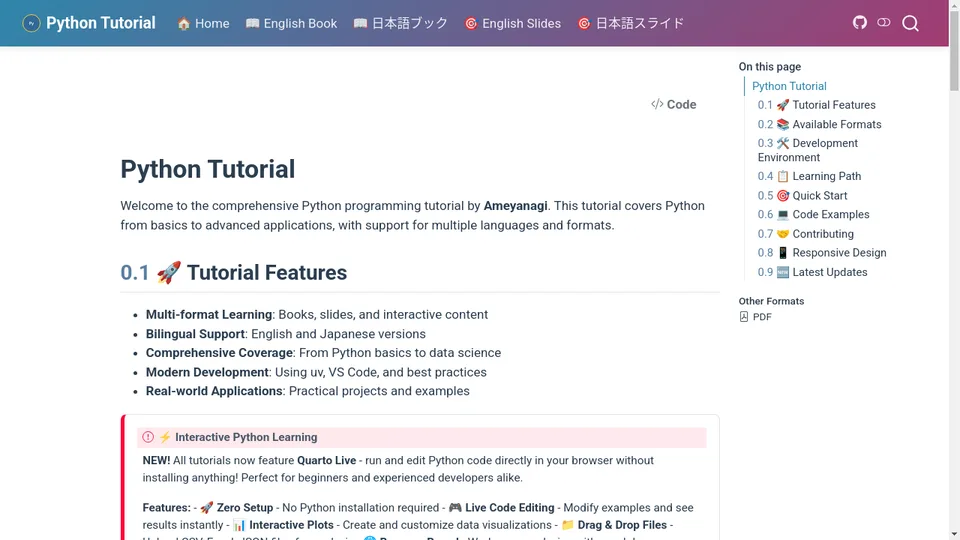
Task: Click the Python Tutorial logo icon
Action: point(31,23)
